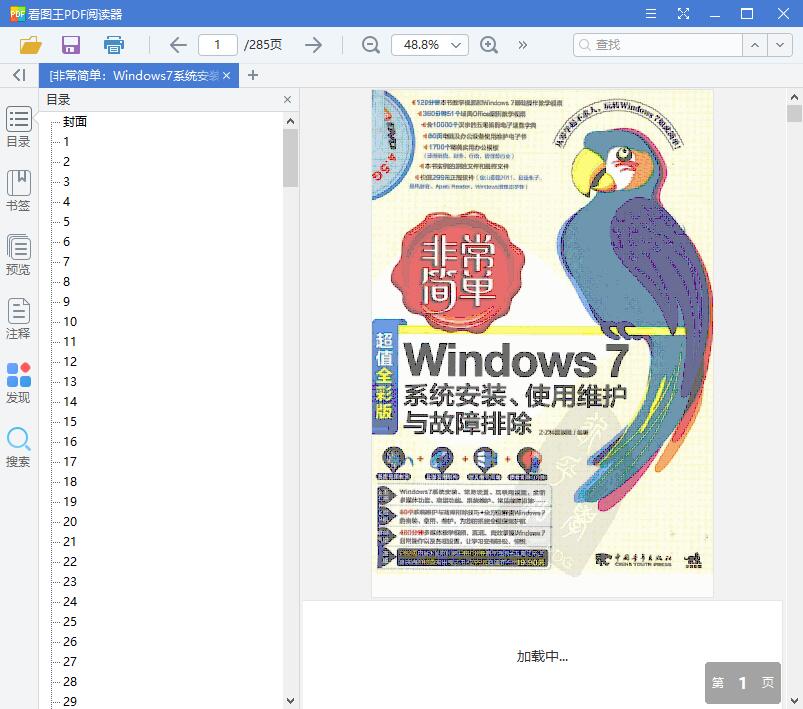Open the 书签 bookmarks sidebar panel
The width and height of the screenshot is (803, 709).
[18, 191]
